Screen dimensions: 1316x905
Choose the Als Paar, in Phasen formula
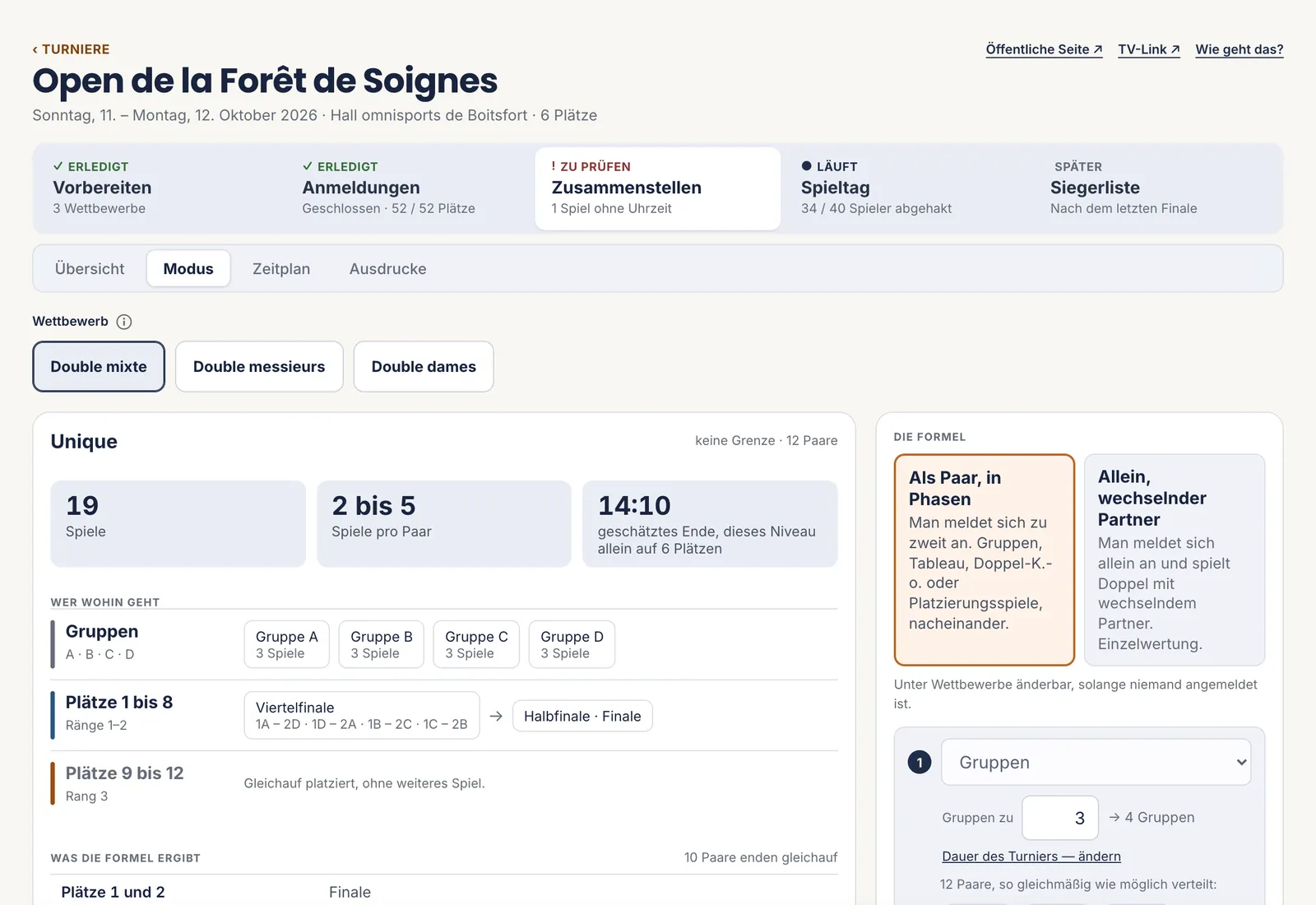click(x=985, y=559)
